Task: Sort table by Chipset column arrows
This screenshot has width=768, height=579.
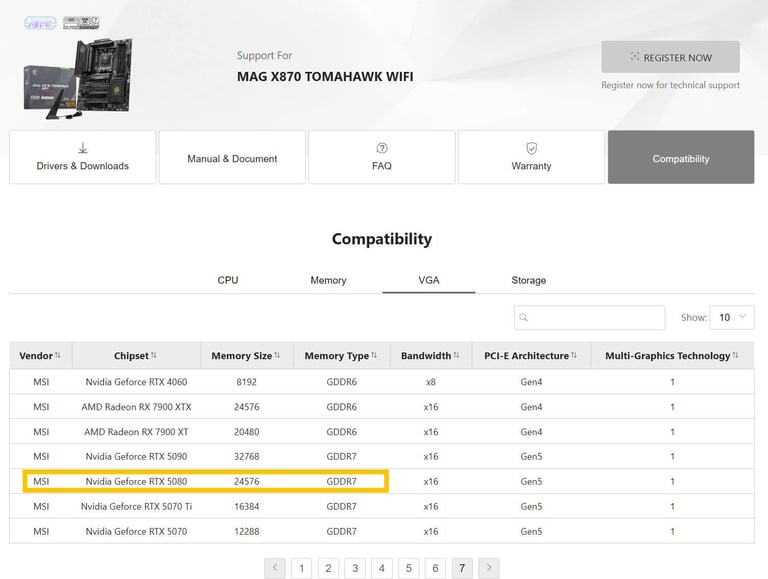Action: 154,355
